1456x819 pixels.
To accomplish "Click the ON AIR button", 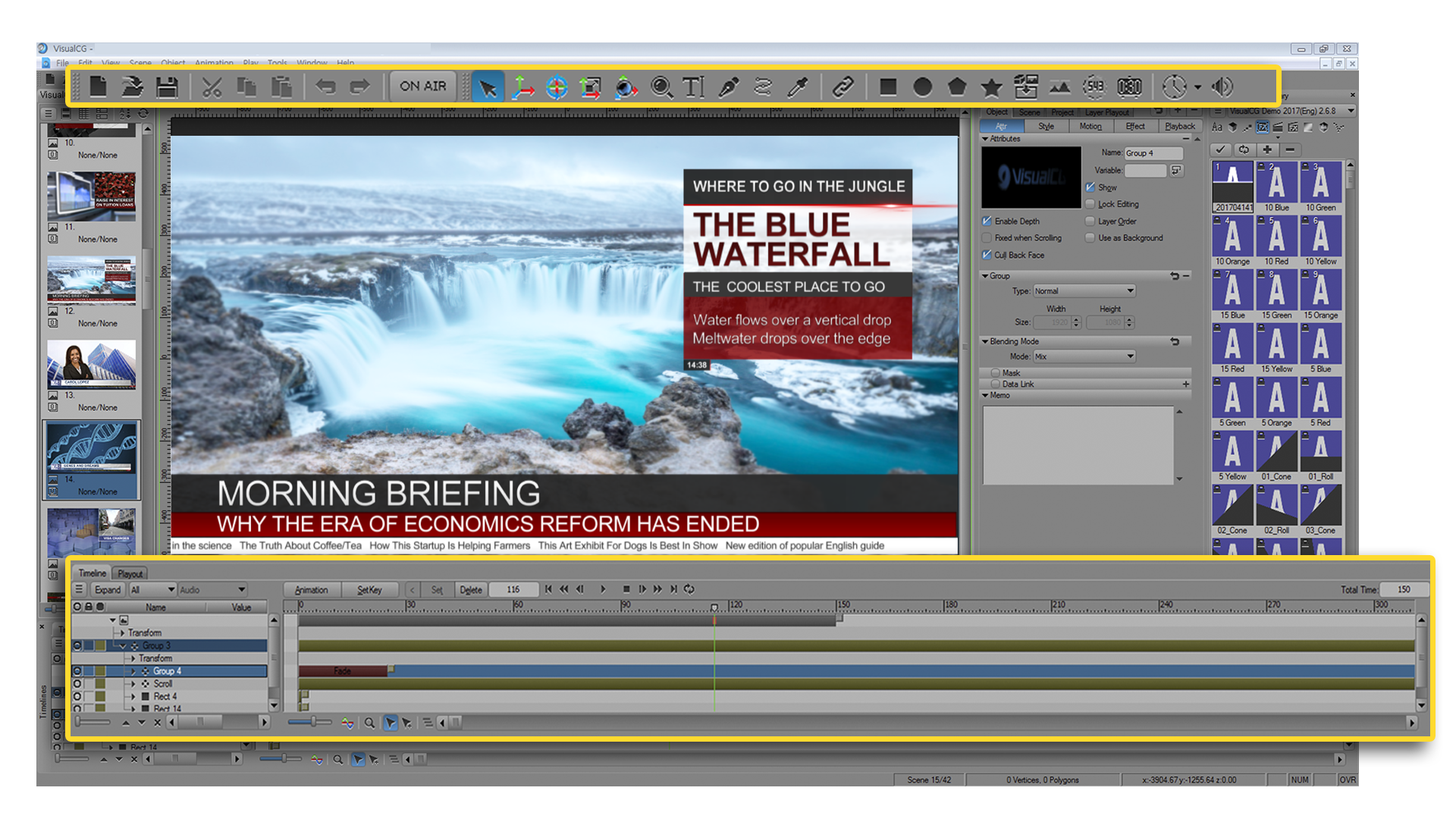I will point(423,86).
